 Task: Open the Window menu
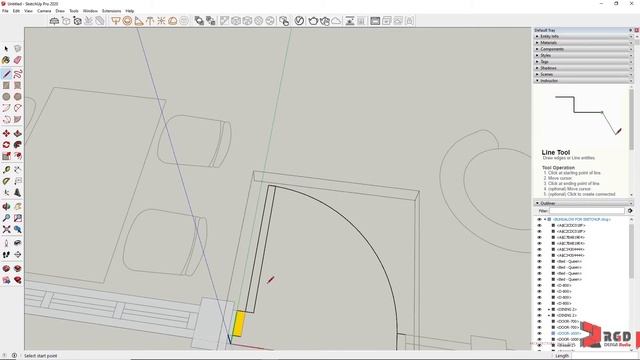click(x=90, y=11)
